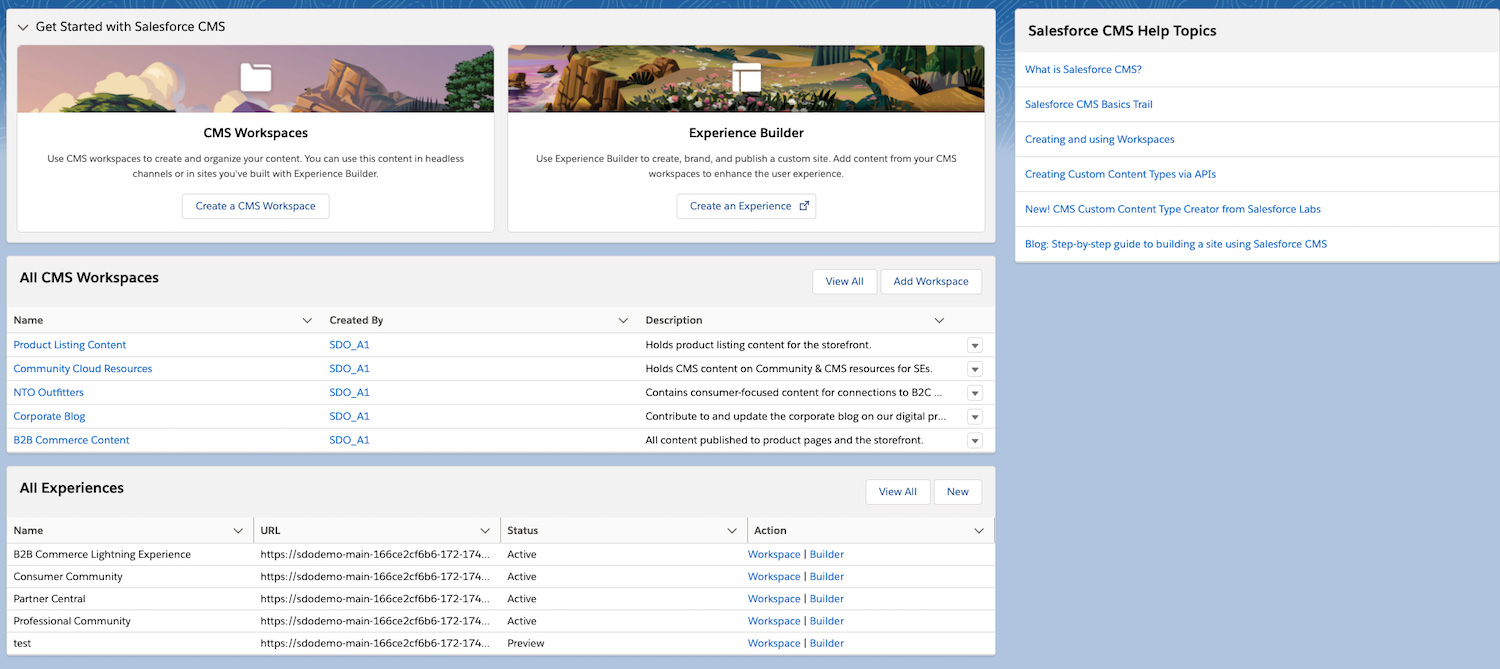Open Name column menu in CMS Workspaces
This screenshot has width=1500, height=669.
pos(307,321)
